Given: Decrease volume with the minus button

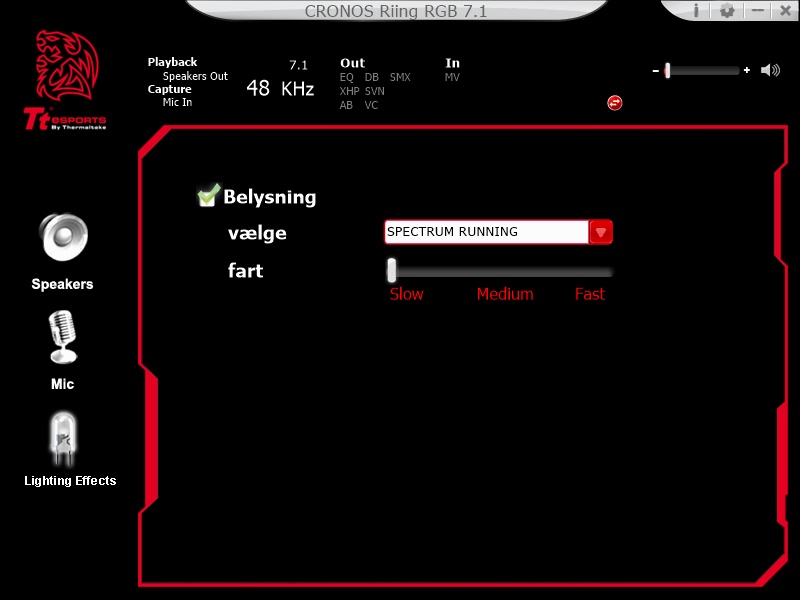Looking at the screenshot, I should (x=656, y=71).
